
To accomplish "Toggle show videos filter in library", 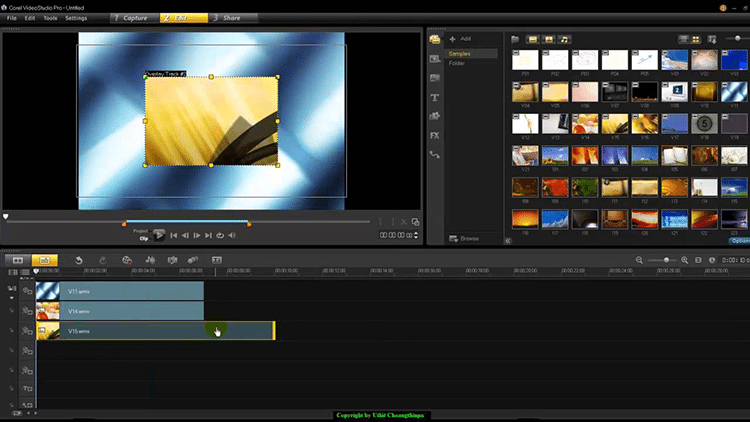I will click(533, 39).
